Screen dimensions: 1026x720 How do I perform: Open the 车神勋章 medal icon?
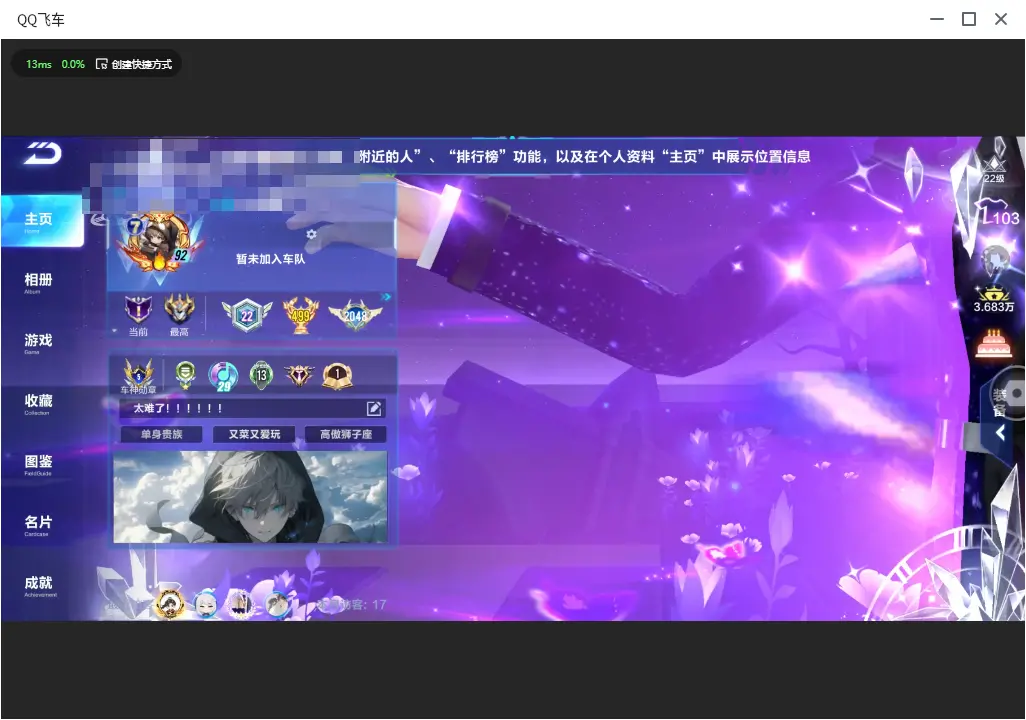pos(138,376)
